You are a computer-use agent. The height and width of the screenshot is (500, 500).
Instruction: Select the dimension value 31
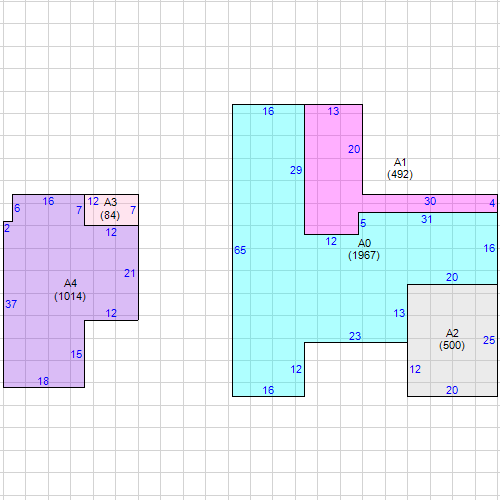coord(427,219)
